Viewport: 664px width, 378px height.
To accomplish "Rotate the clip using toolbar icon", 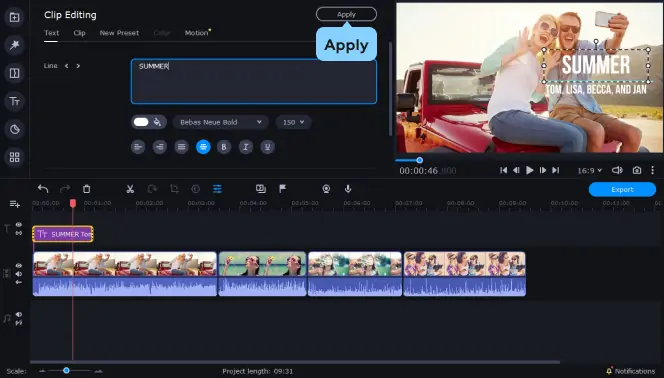I will 152,189.
